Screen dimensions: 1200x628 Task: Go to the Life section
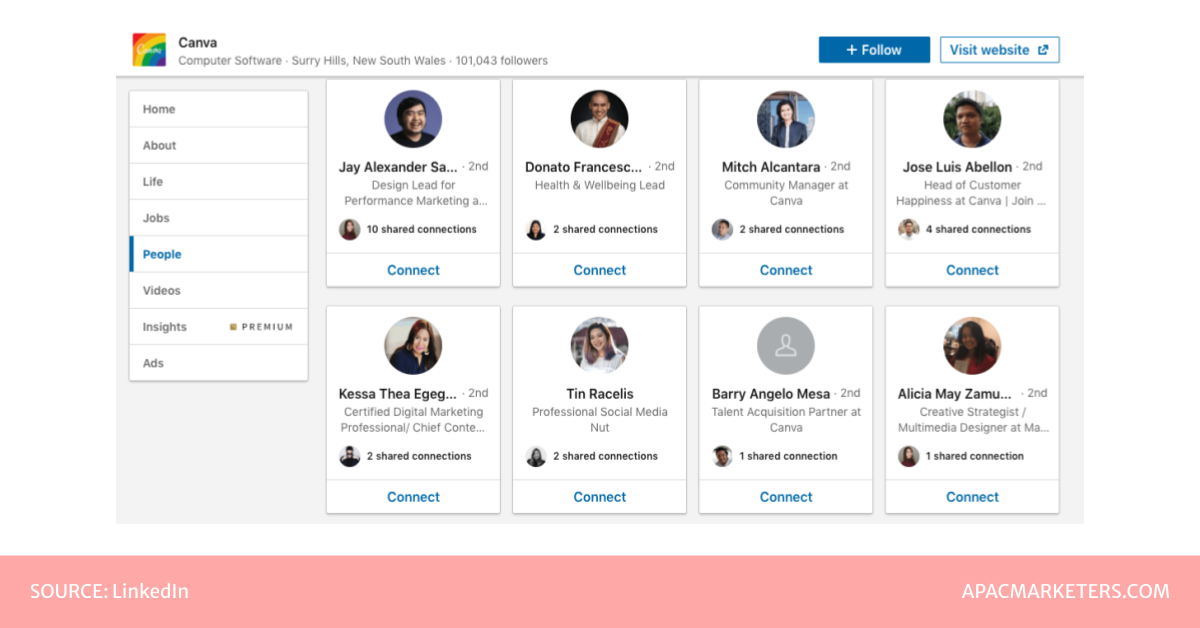tap(218, 182)
